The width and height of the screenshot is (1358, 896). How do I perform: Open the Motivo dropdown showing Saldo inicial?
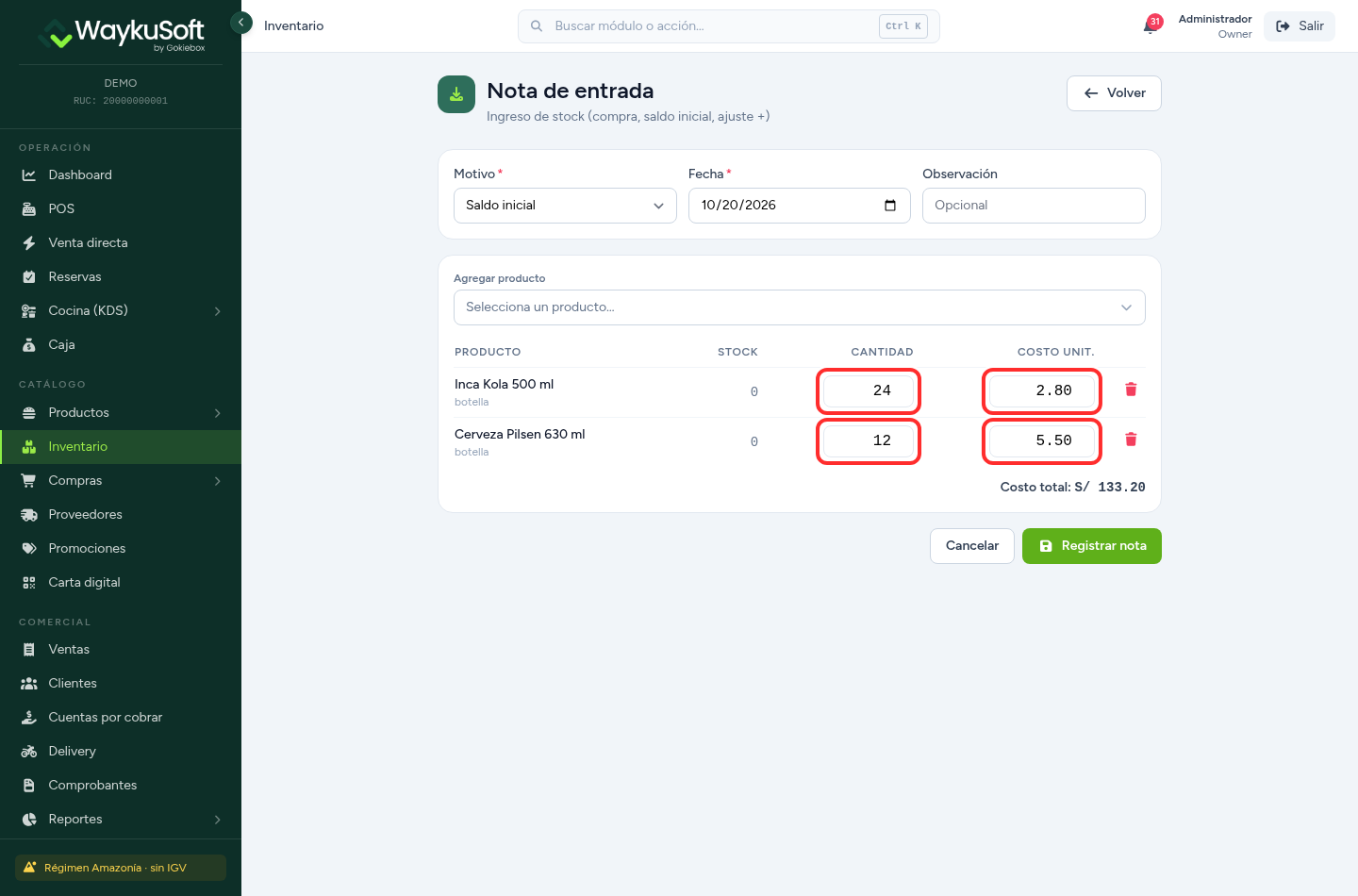tap(565, 206)
